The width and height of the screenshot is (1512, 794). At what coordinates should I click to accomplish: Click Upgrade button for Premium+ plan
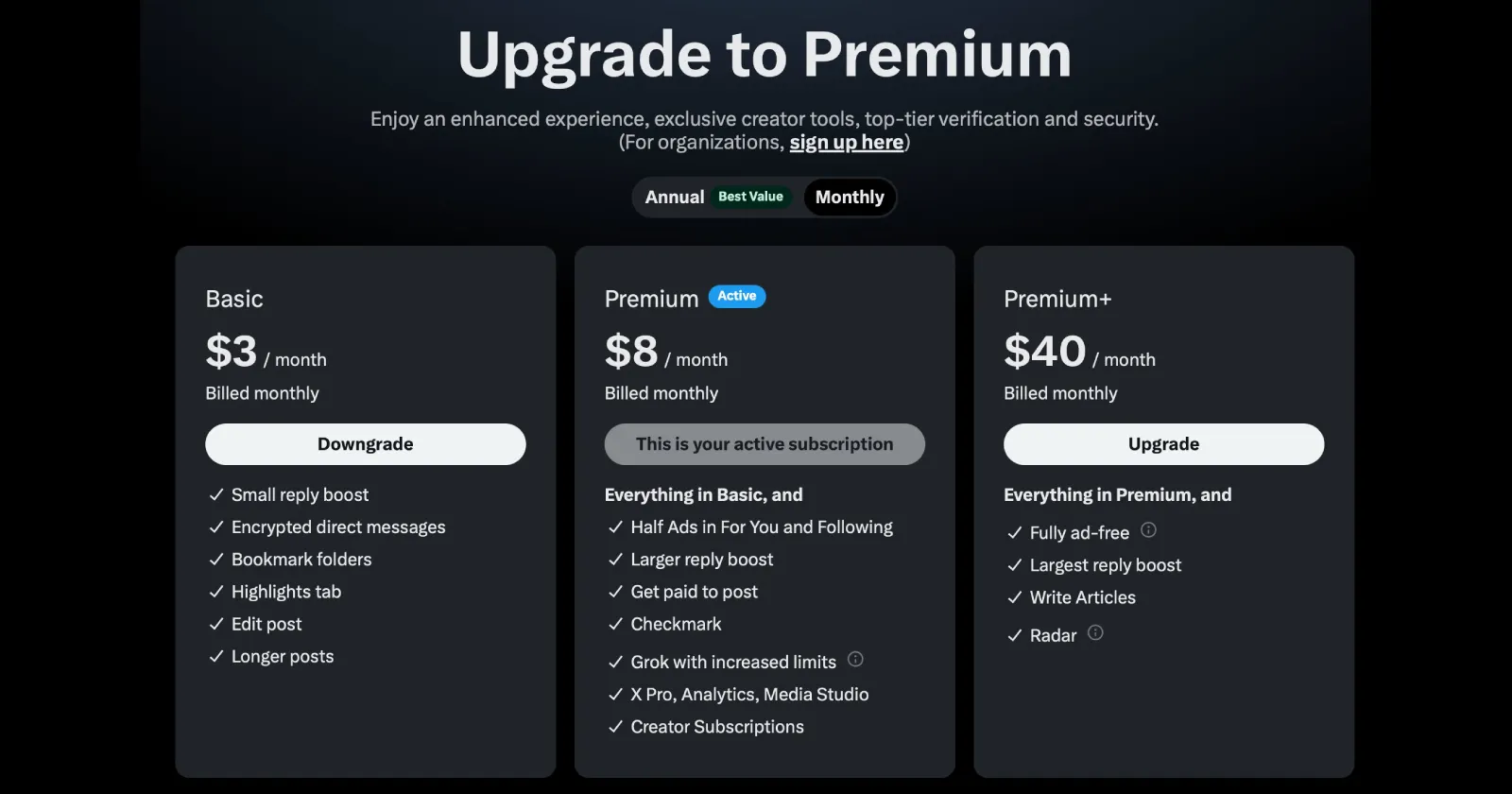[x=1163, y=444]
